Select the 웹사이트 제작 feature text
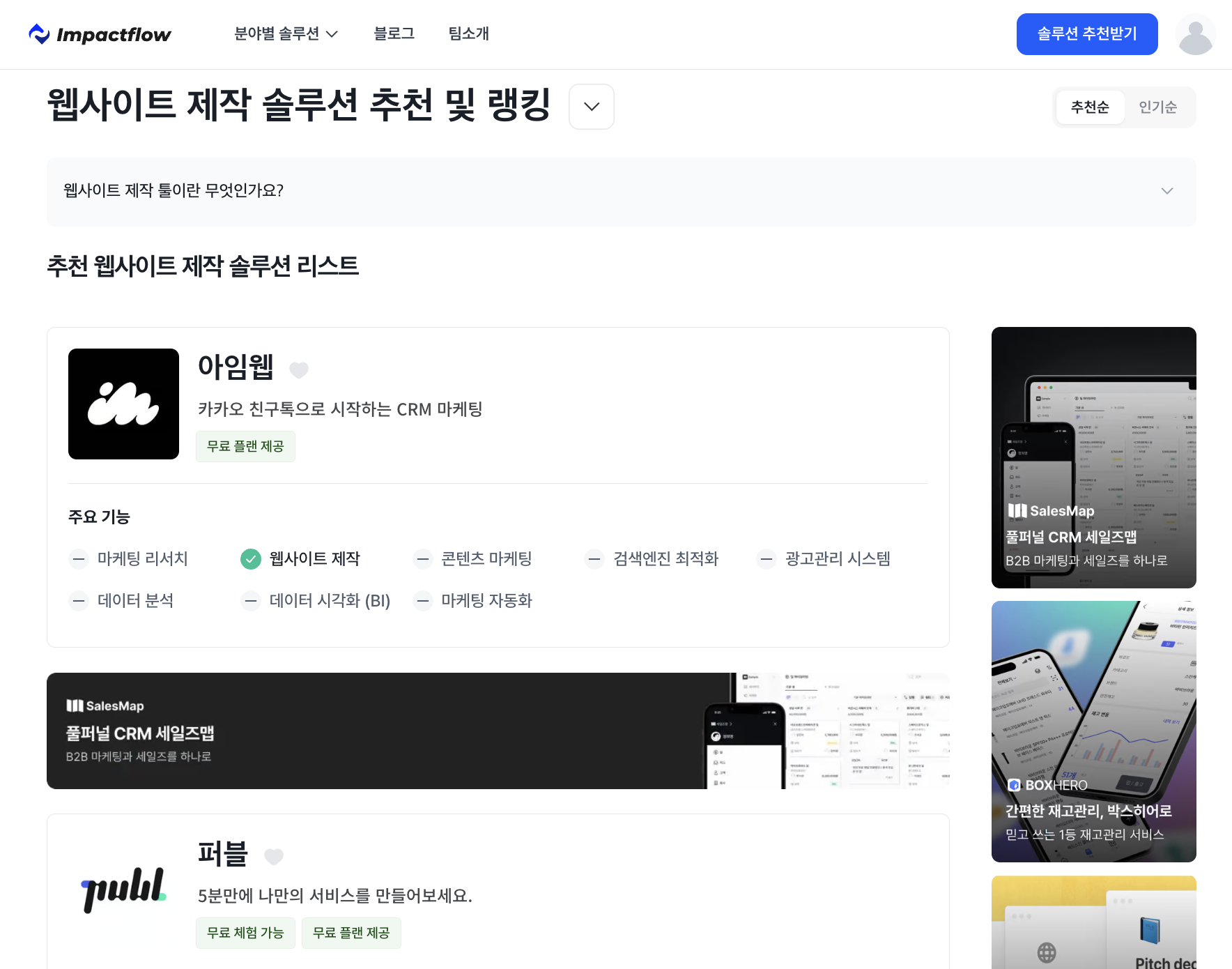Image resolution: width=1232 pixels, height=969 pixels. pyautogui.click(x=315, y=559)
